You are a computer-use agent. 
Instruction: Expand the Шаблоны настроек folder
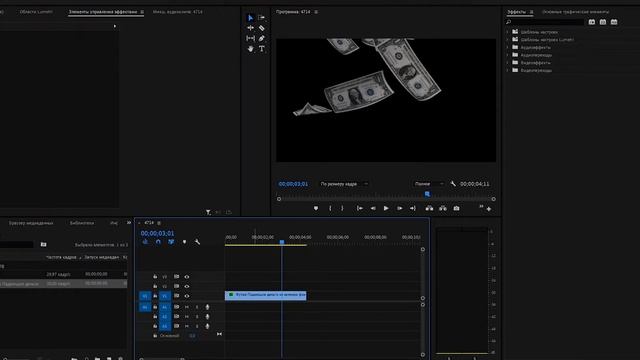508,32
